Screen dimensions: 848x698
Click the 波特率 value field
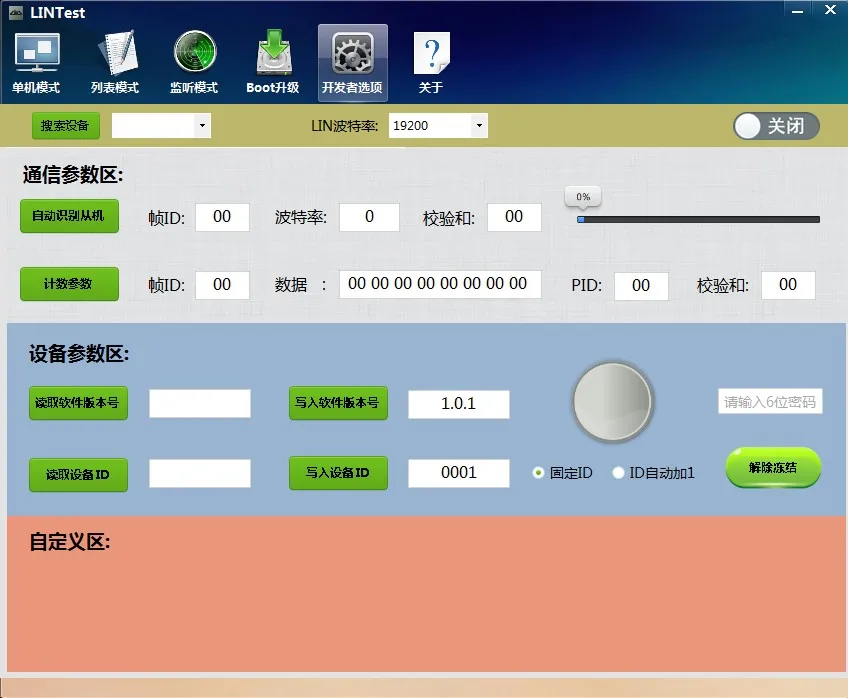[369, 217]
